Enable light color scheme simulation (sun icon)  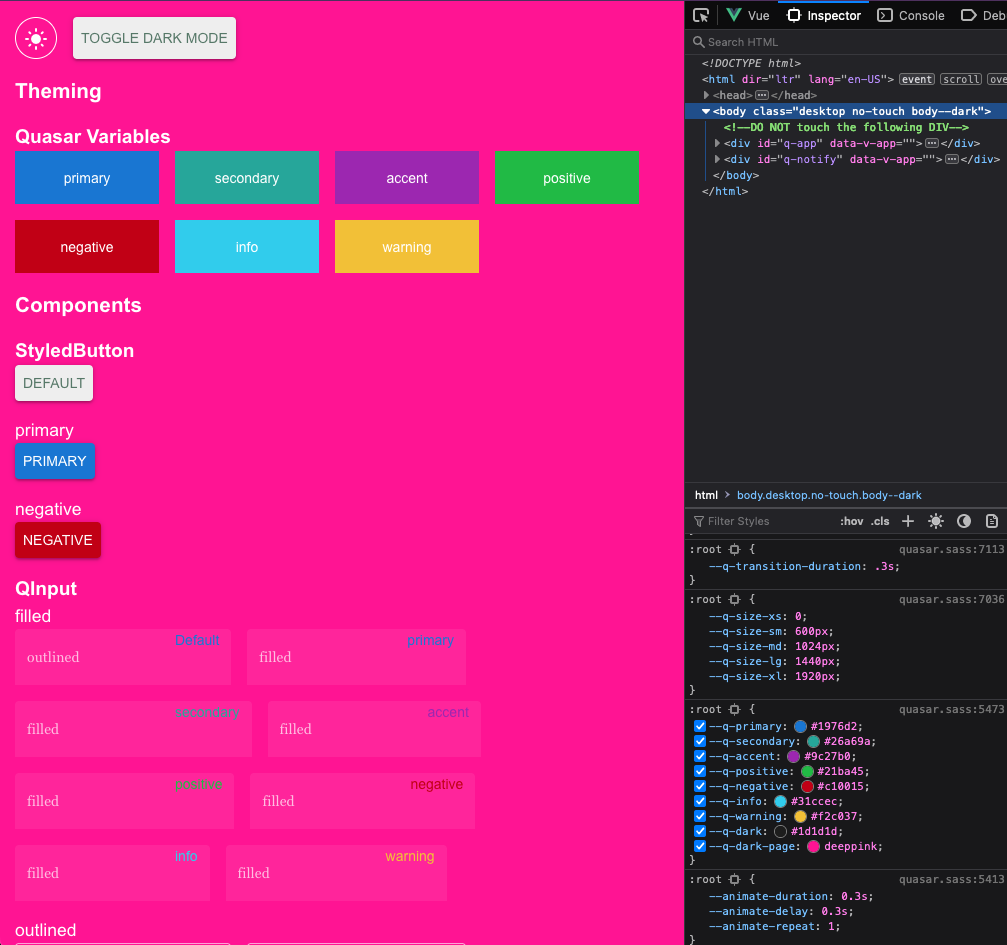[x=936, y=521]
